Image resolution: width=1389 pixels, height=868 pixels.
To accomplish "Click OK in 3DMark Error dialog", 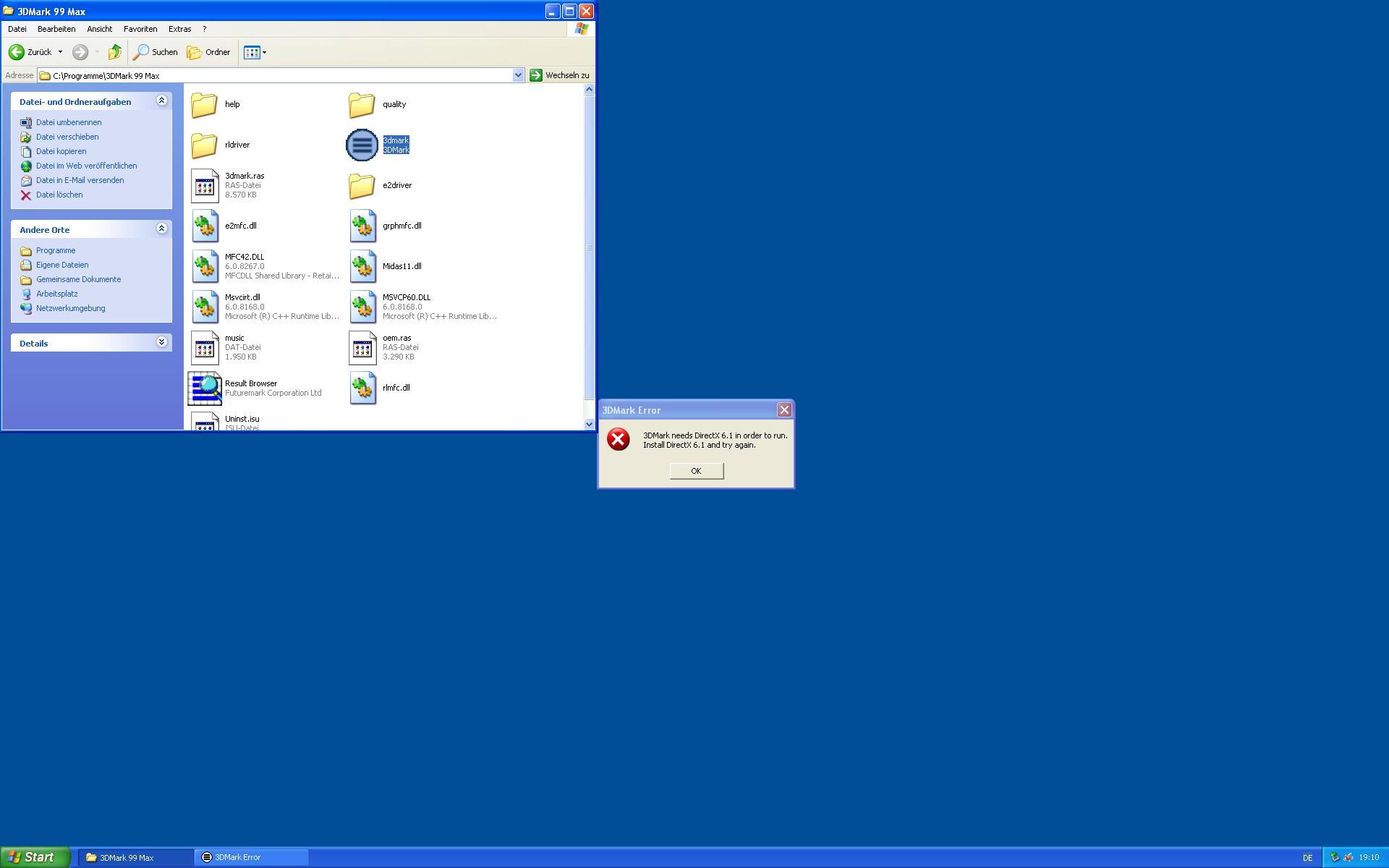I will (x=696, y=471).
